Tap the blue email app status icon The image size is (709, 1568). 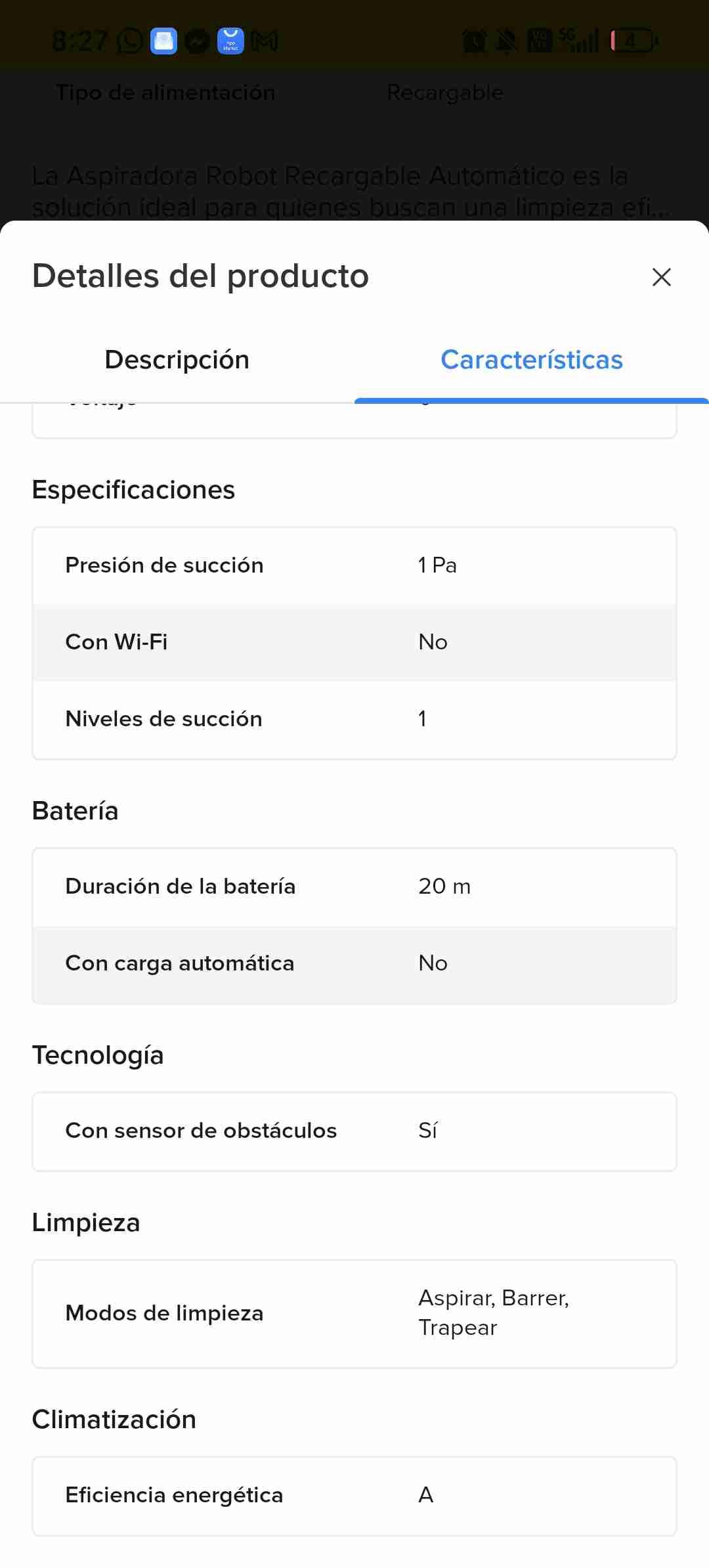point(163,41)
